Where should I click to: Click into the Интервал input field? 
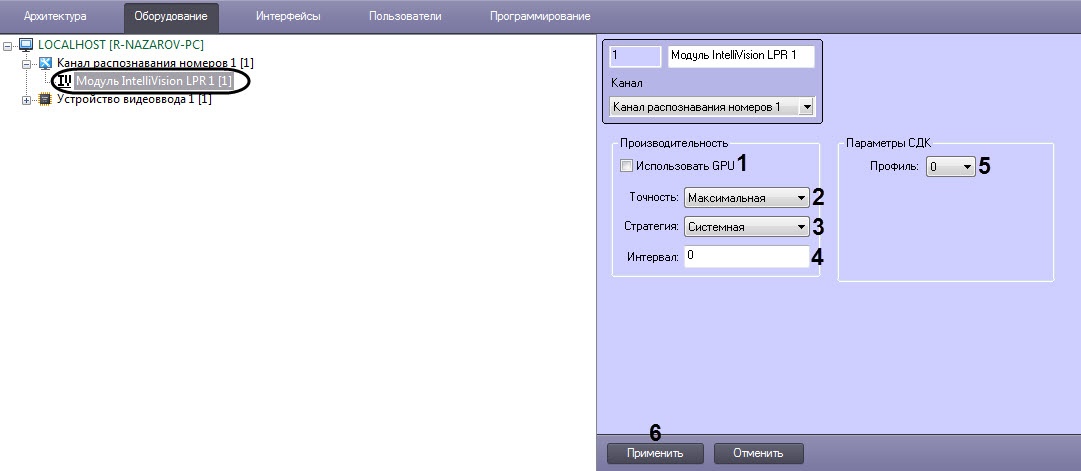746,257
